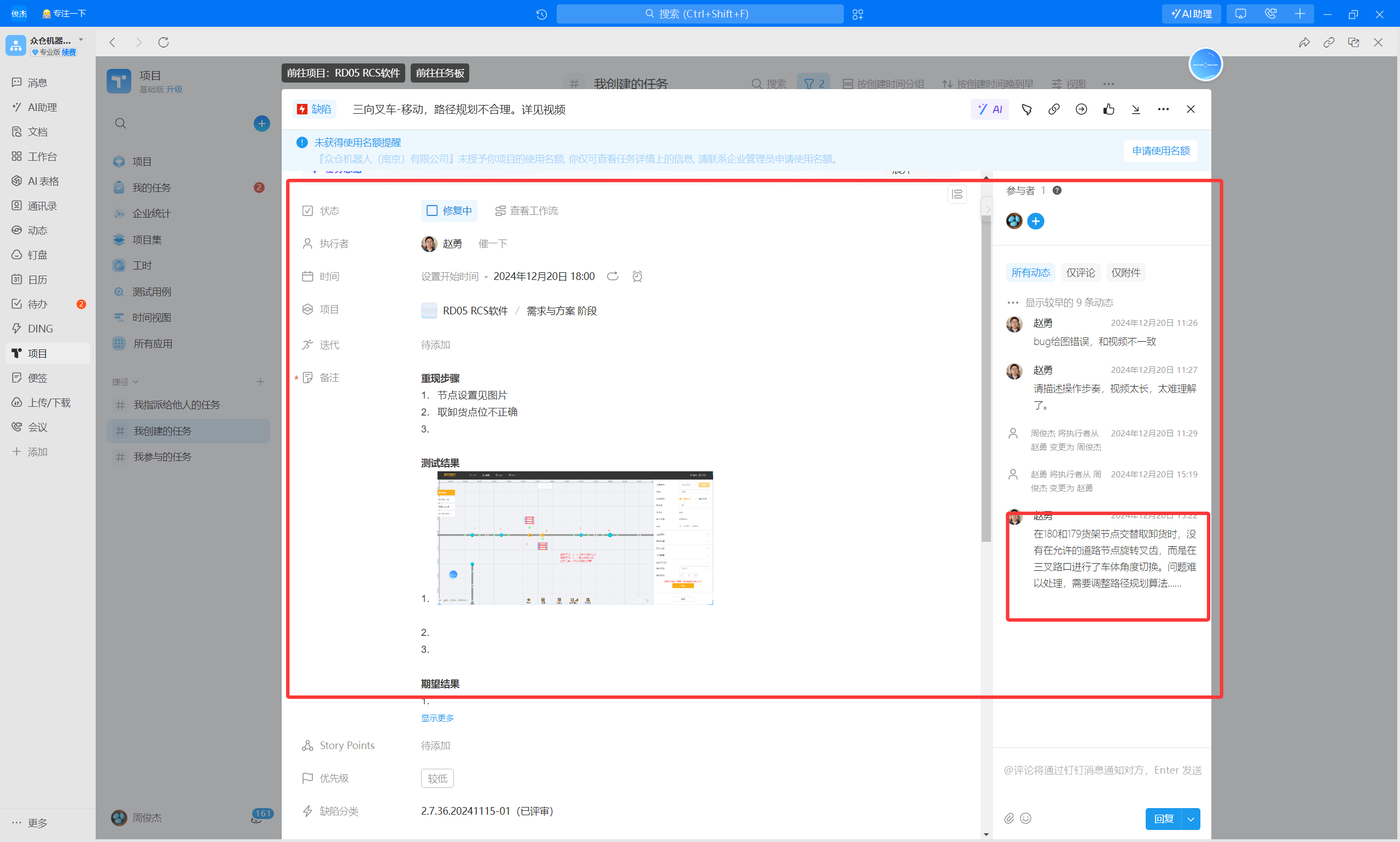1400x842 pixels.
Task: Click the AI button in task header
Action: pos(989,109)
